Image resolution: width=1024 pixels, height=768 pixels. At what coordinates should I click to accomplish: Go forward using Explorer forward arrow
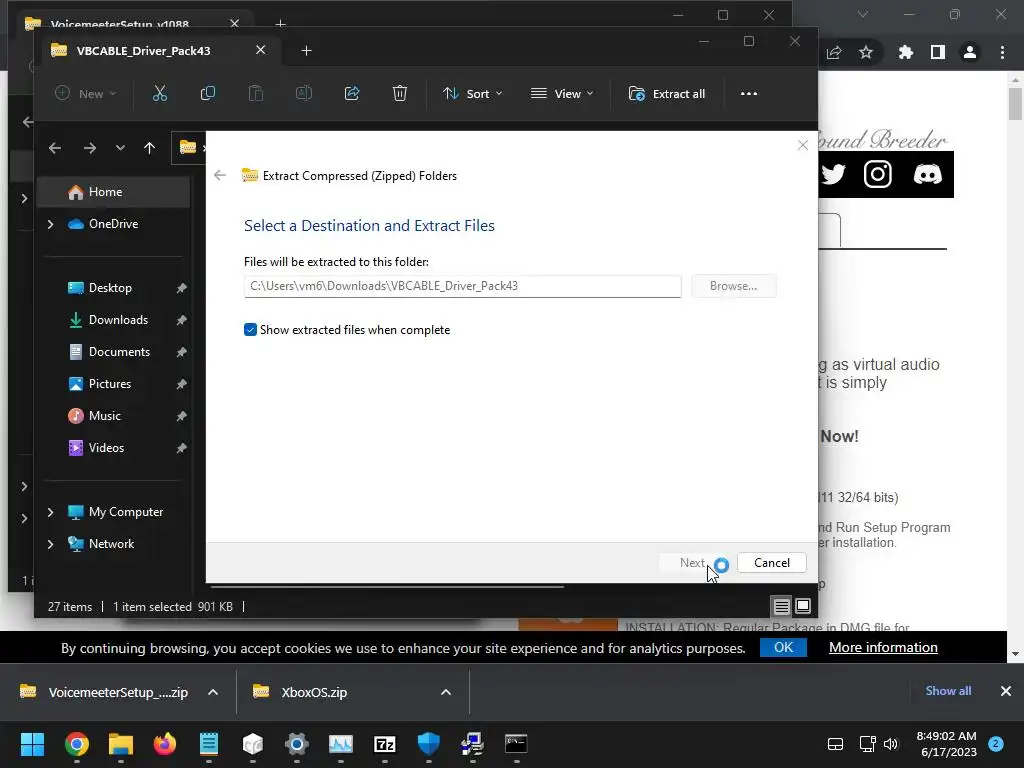coord(90,148)
